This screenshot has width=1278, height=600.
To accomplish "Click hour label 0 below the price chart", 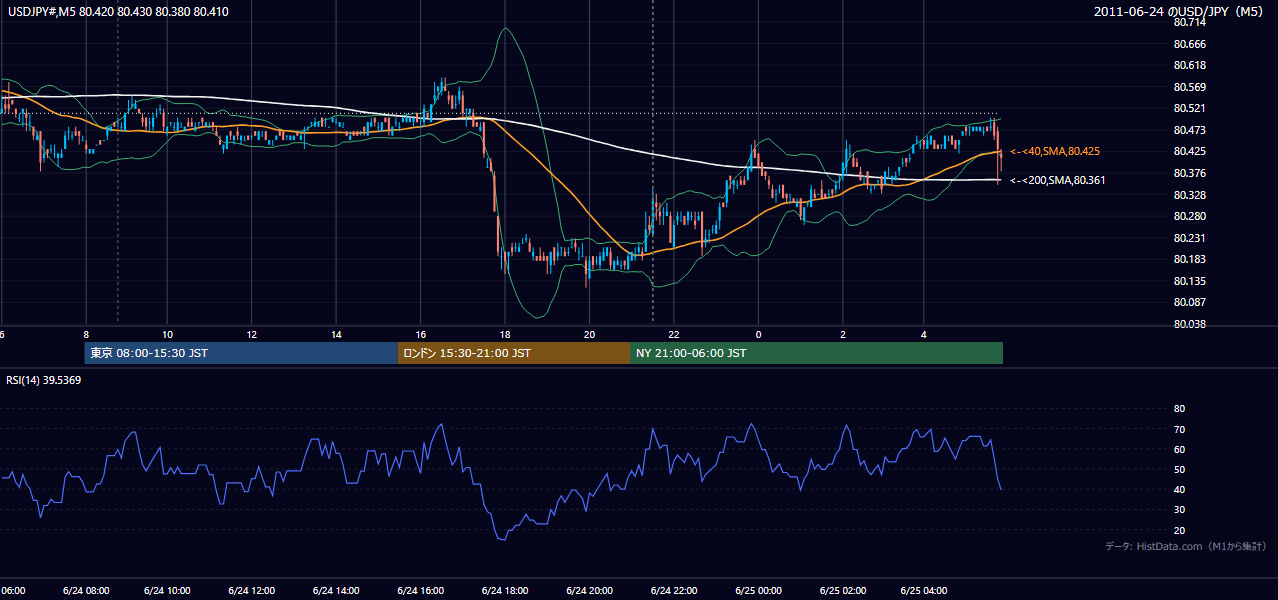I will [758, 334].
